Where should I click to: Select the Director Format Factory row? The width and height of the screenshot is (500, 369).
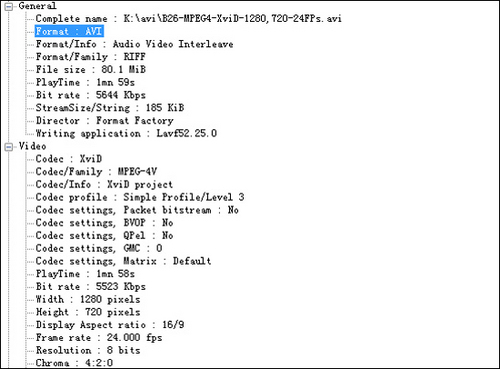(x=105, y=121)
